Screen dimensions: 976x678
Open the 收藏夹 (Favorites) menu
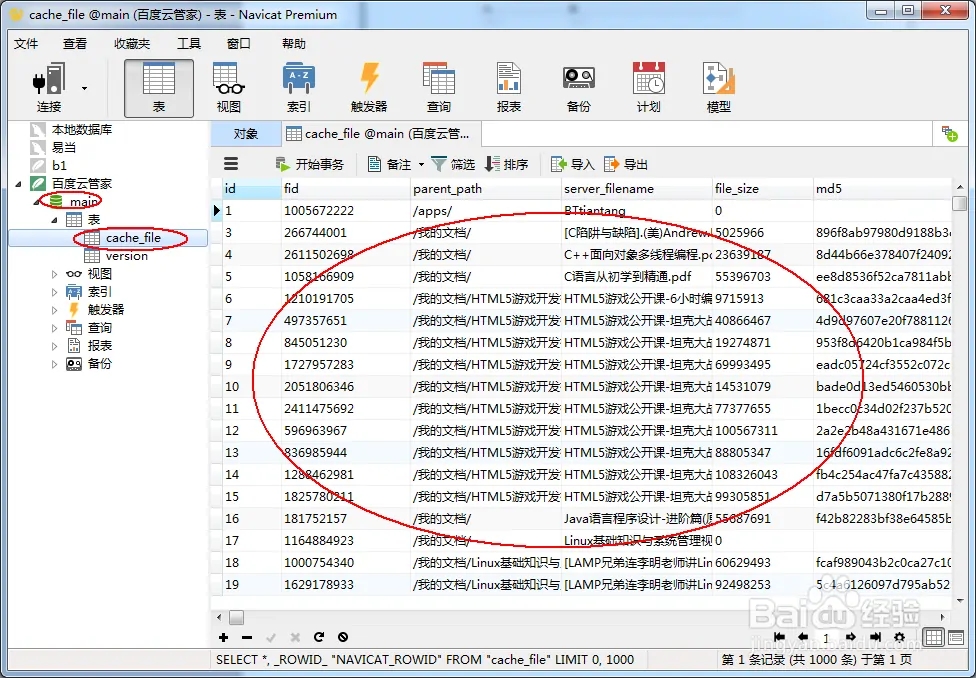pos(131,44)
